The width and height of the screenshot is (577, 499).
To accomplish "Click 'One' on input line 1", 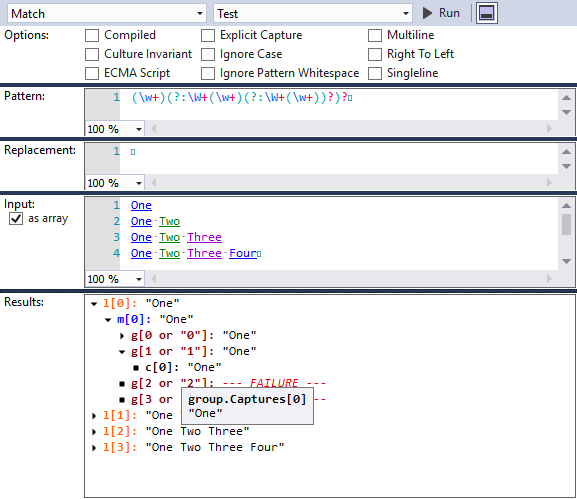I will (x=141, y=205).
